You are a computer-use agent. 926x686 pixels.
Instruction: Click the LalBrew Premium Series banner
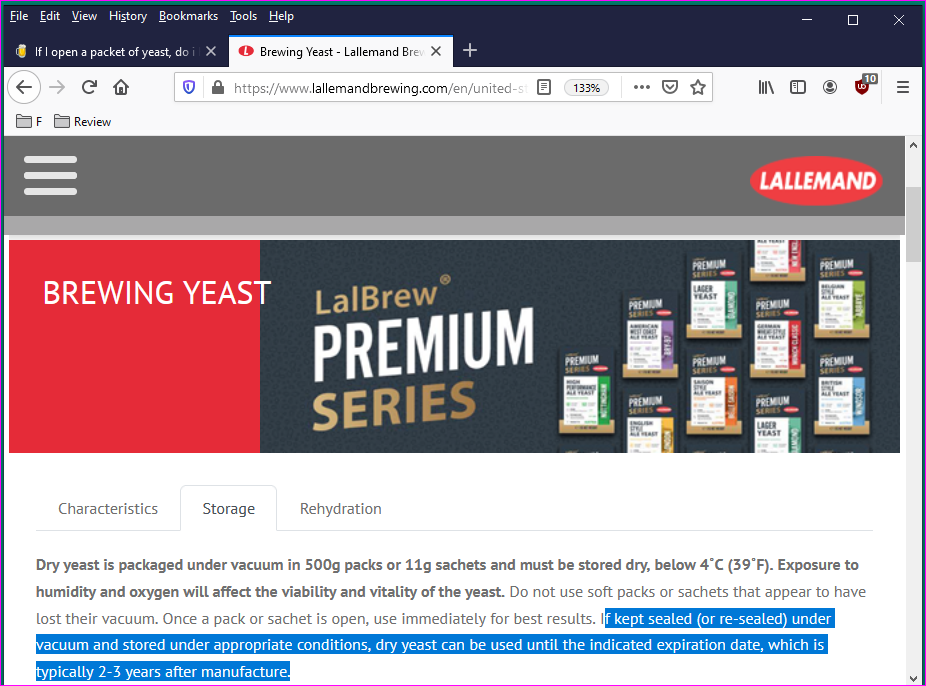pos(579,347)
